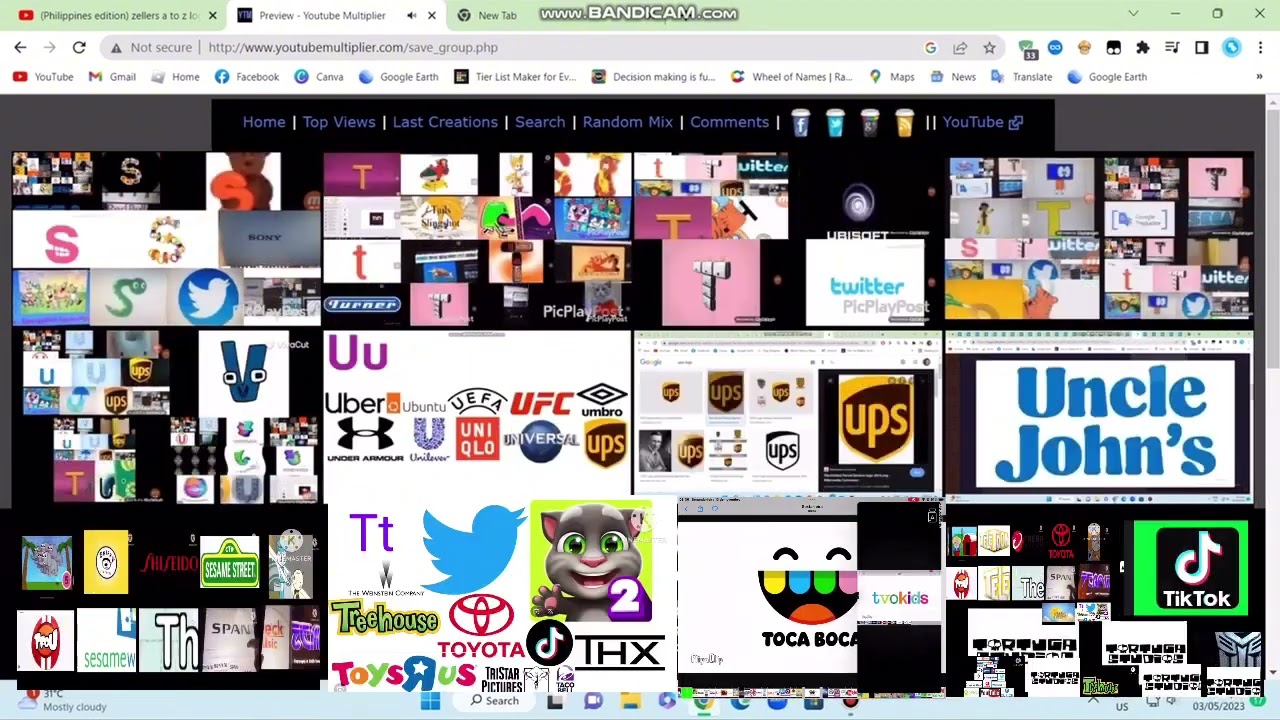
Task: Open the Decision making bookmark
Action: tap(653, 77)
